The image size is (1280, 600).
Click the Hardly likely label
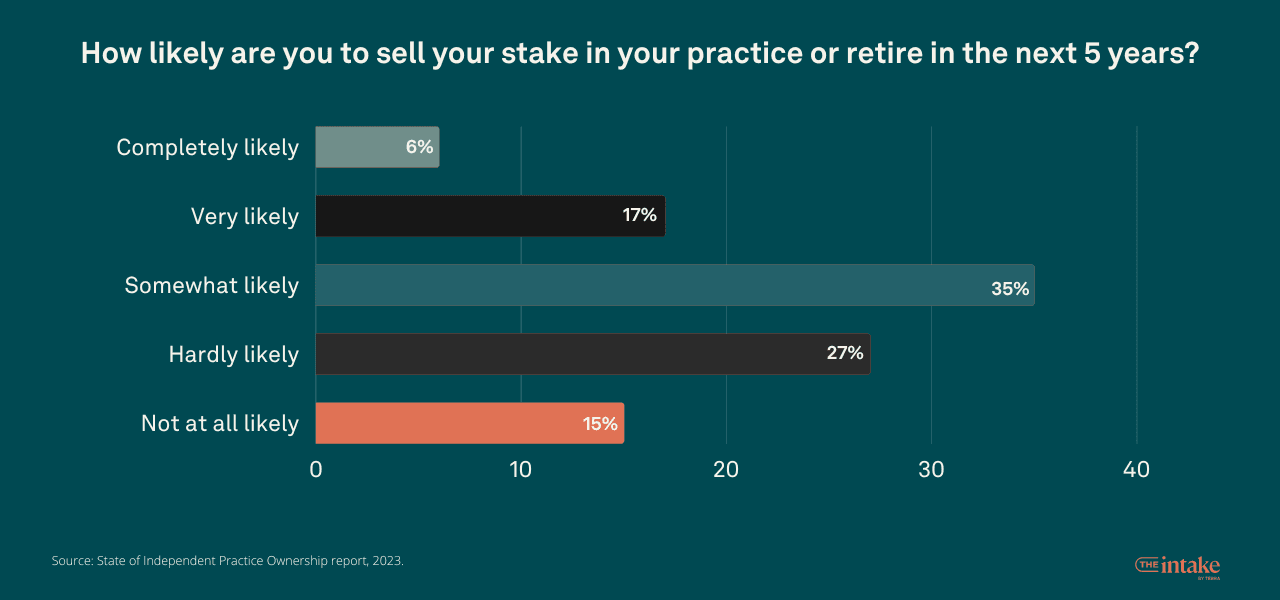coord(233,355)
